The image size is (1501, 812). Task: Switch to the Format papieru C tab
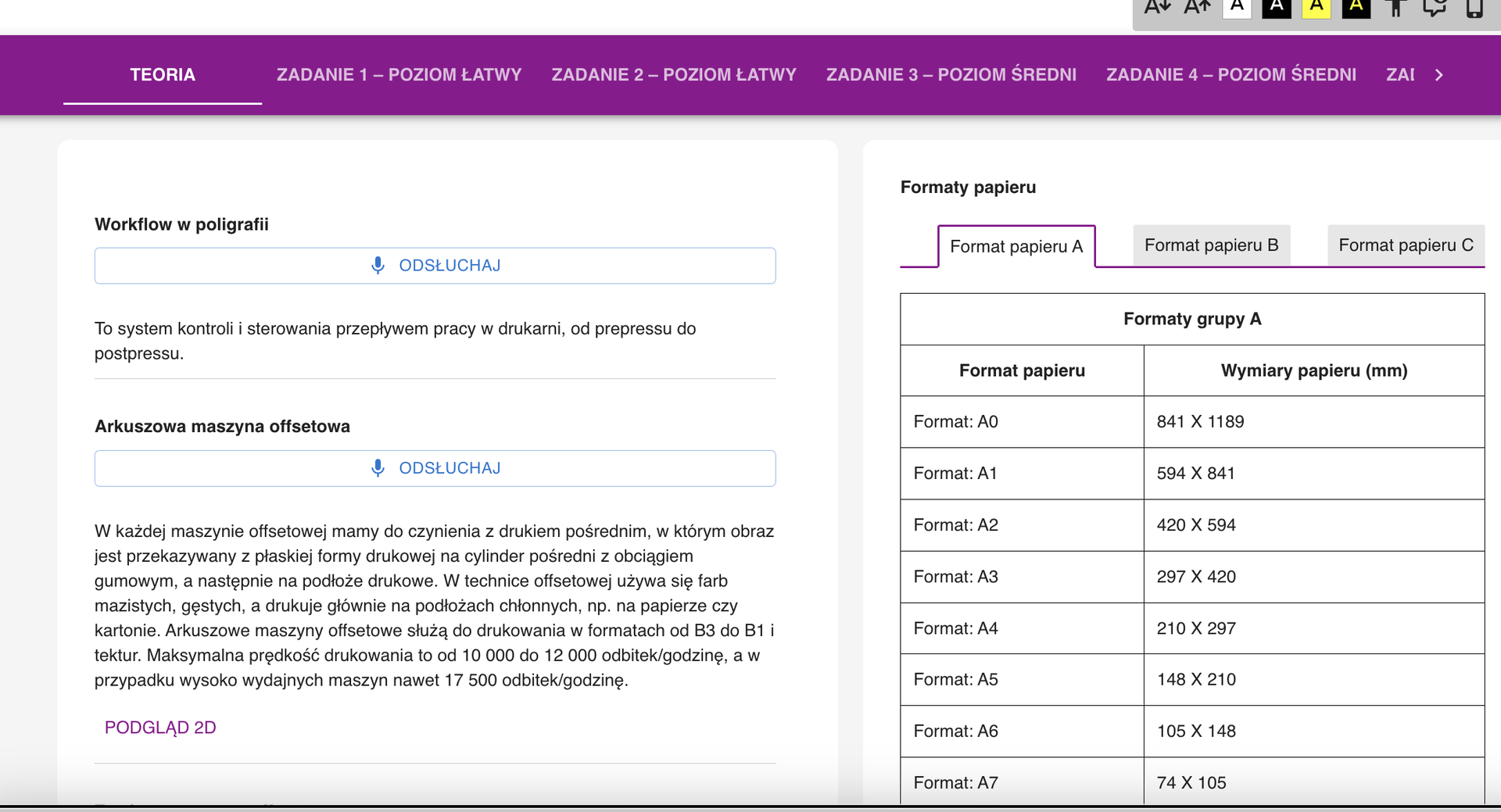click(x=1405, y=245)
